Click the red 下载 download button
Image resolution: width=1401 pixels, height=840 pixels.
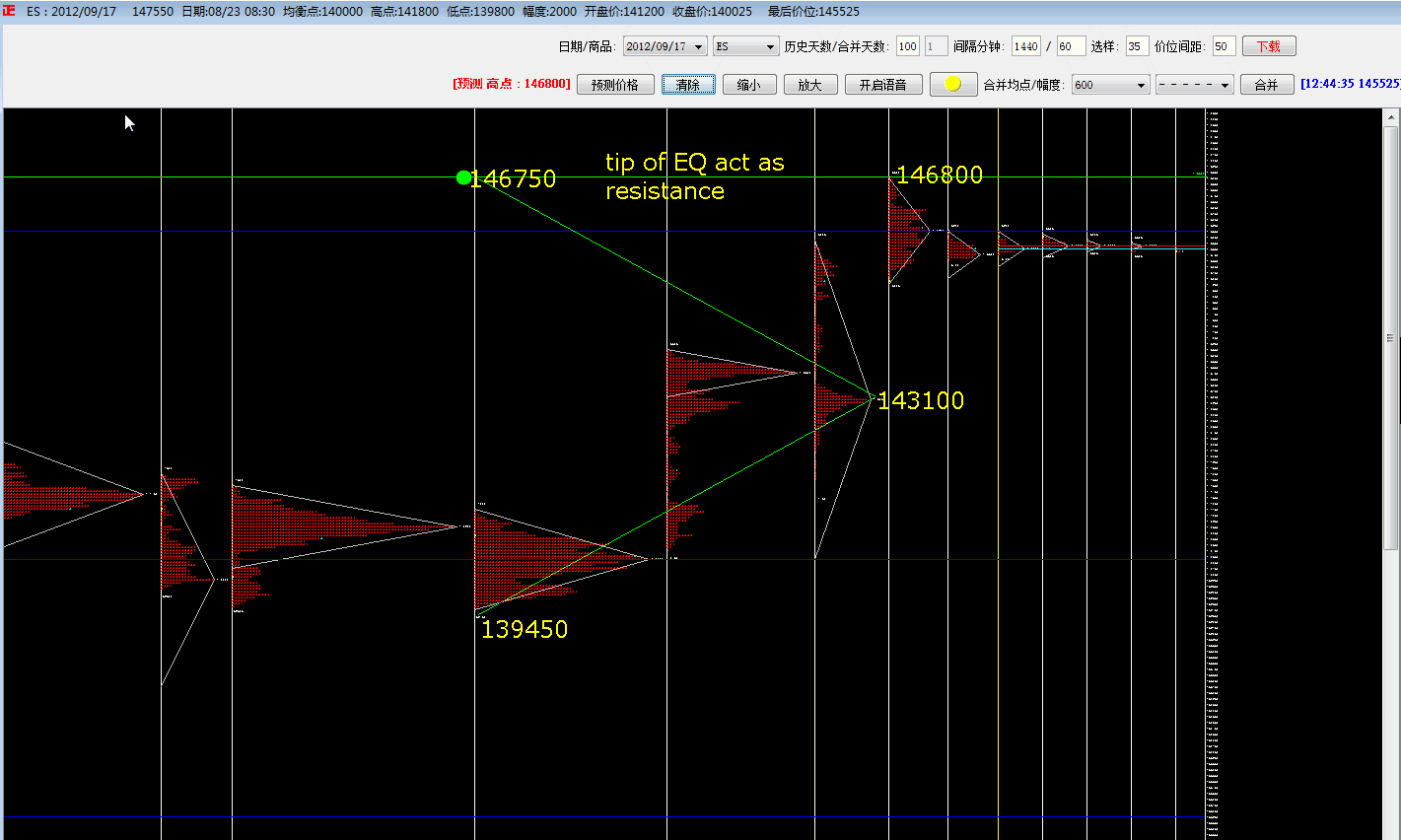tap(1269, 46)
